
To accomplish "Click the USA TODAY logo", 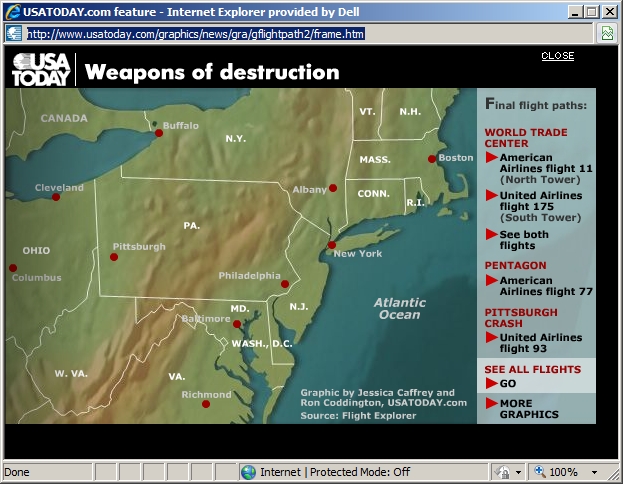I will coord(41,70).
